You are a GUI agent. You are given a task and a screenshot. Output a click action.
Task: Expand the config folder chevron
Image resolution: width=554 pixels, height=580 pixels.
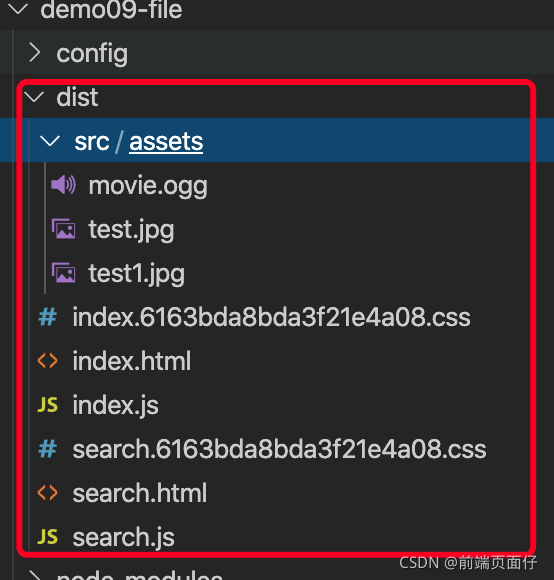pos(35,53)
